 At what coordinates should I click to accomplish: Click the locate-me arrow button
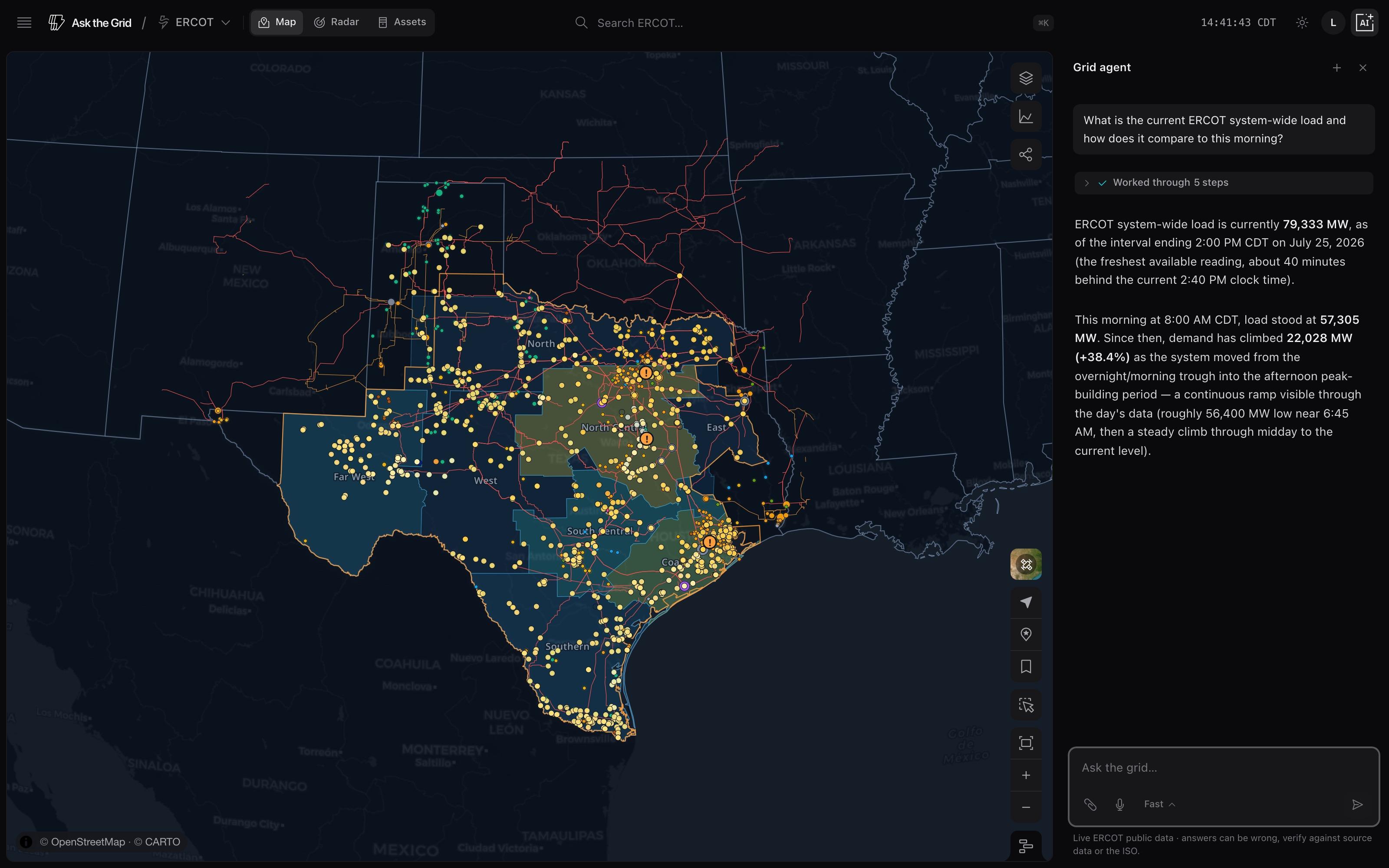coord(1026,602)
